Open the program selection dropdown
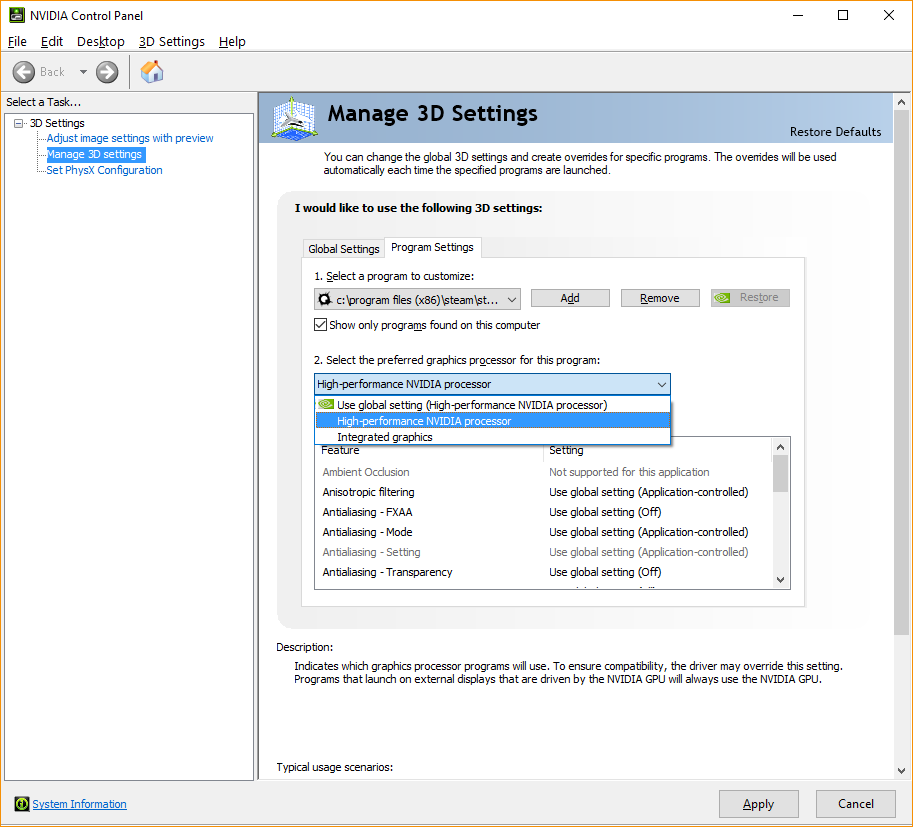The height and width of the screenshot is (827, 913). [x=417, y=299]
